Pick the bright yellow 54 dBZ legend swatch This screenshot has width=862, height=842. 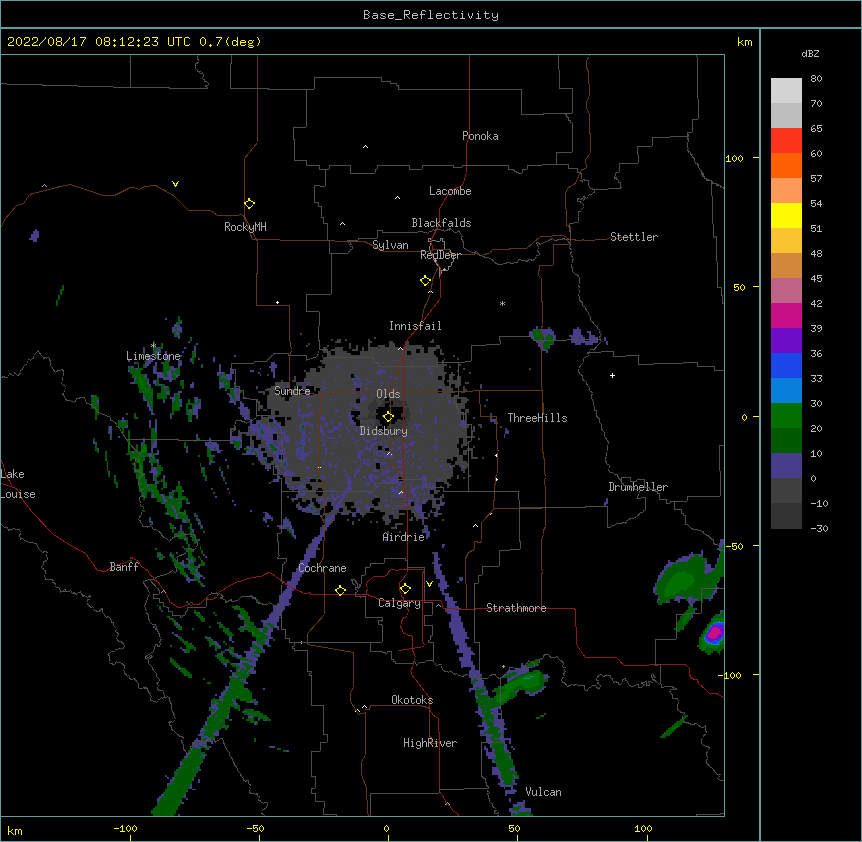coord(786,215)
